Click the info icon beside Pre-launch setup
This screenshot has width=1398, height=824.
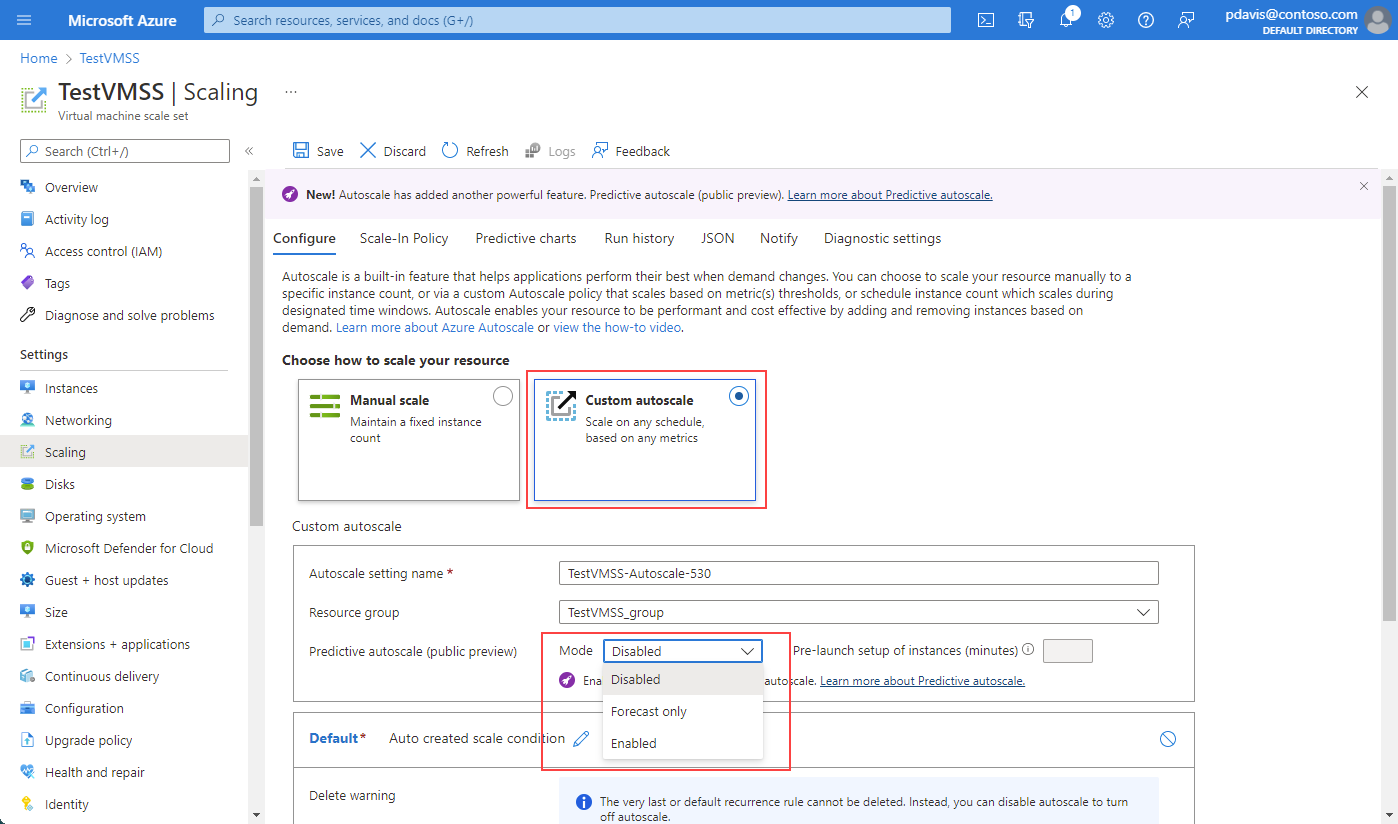coord(1028,650)
